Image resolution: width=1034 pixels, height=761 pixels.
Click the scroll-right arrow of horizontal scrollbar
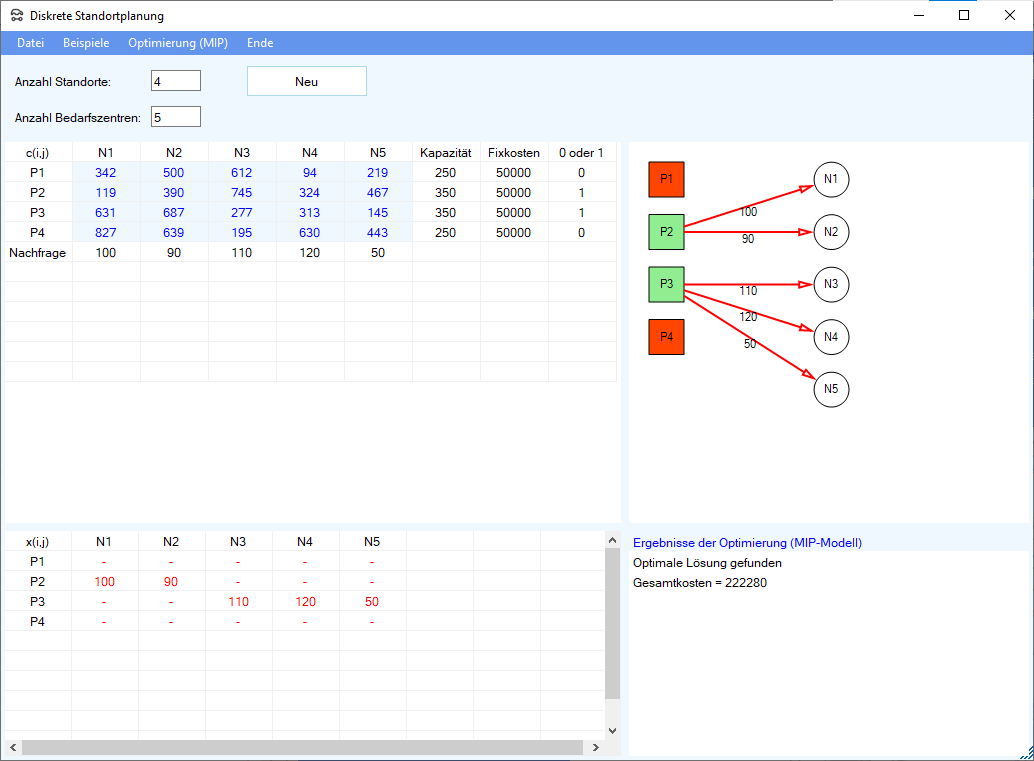click(596, 748)
